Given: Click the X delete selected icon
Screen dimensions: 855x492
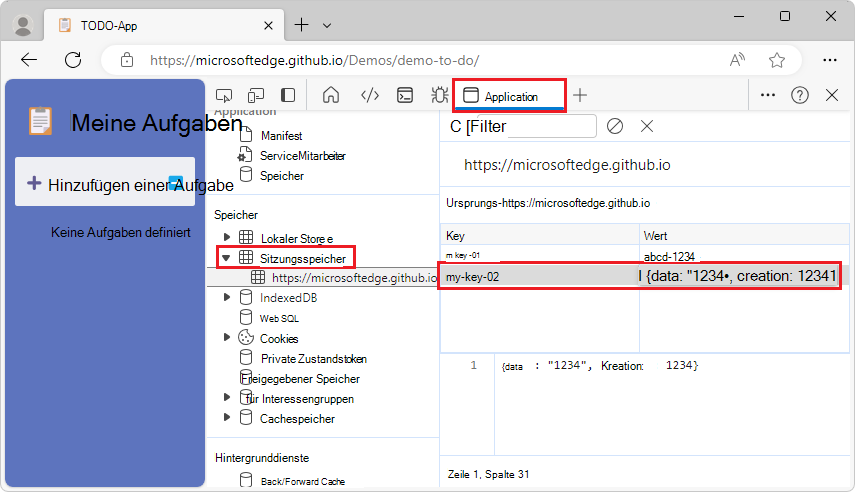Looking at the screenshot, I should click(647, 126).
